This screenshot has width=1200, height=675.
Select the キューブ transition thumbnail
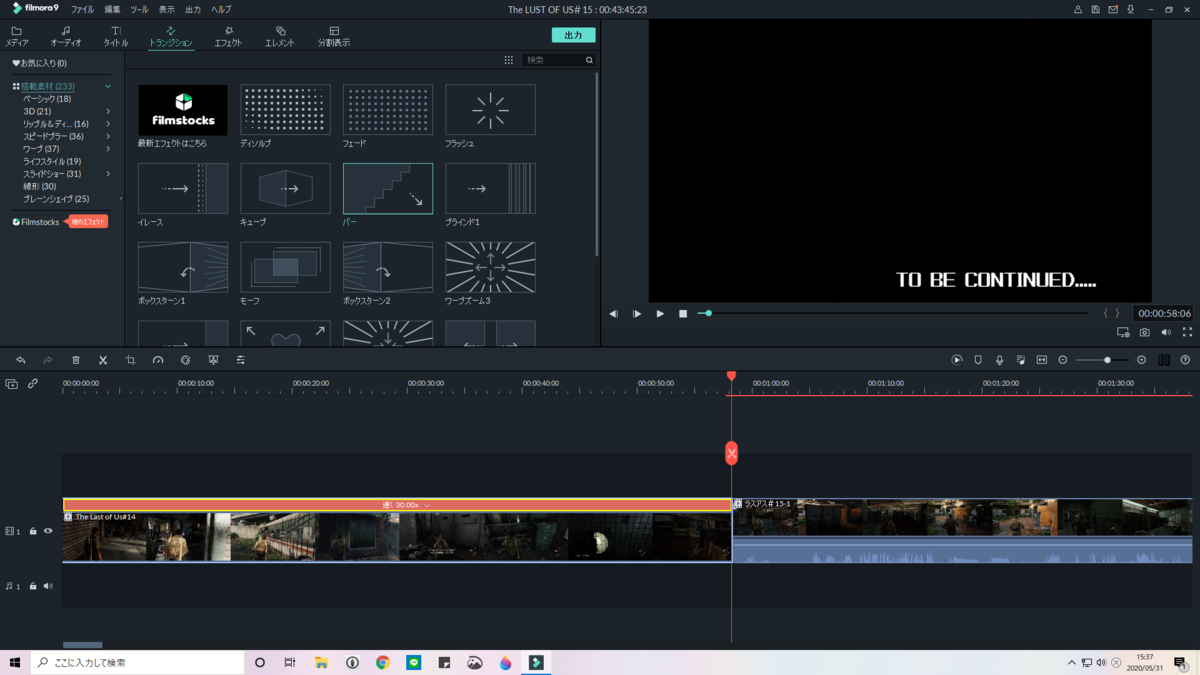click(285, 188)
